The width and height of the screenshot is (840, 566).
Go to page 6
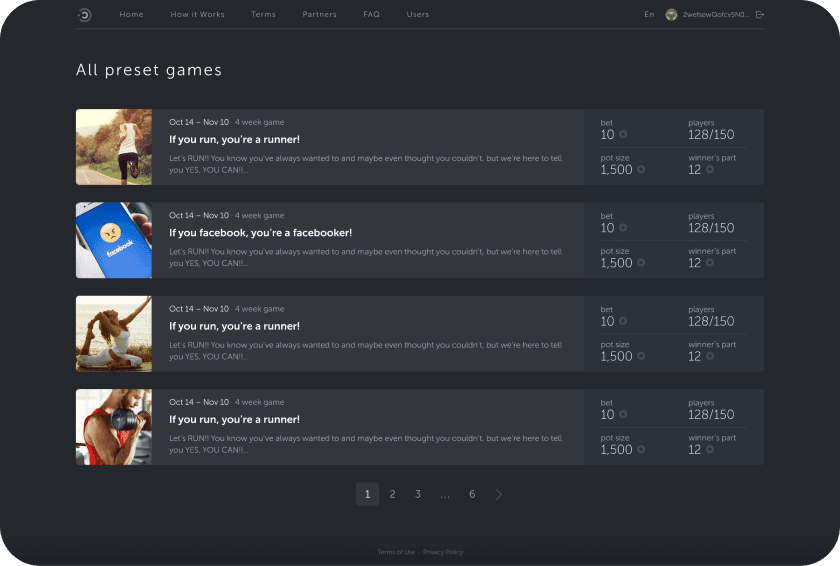[x=472, y=494]
